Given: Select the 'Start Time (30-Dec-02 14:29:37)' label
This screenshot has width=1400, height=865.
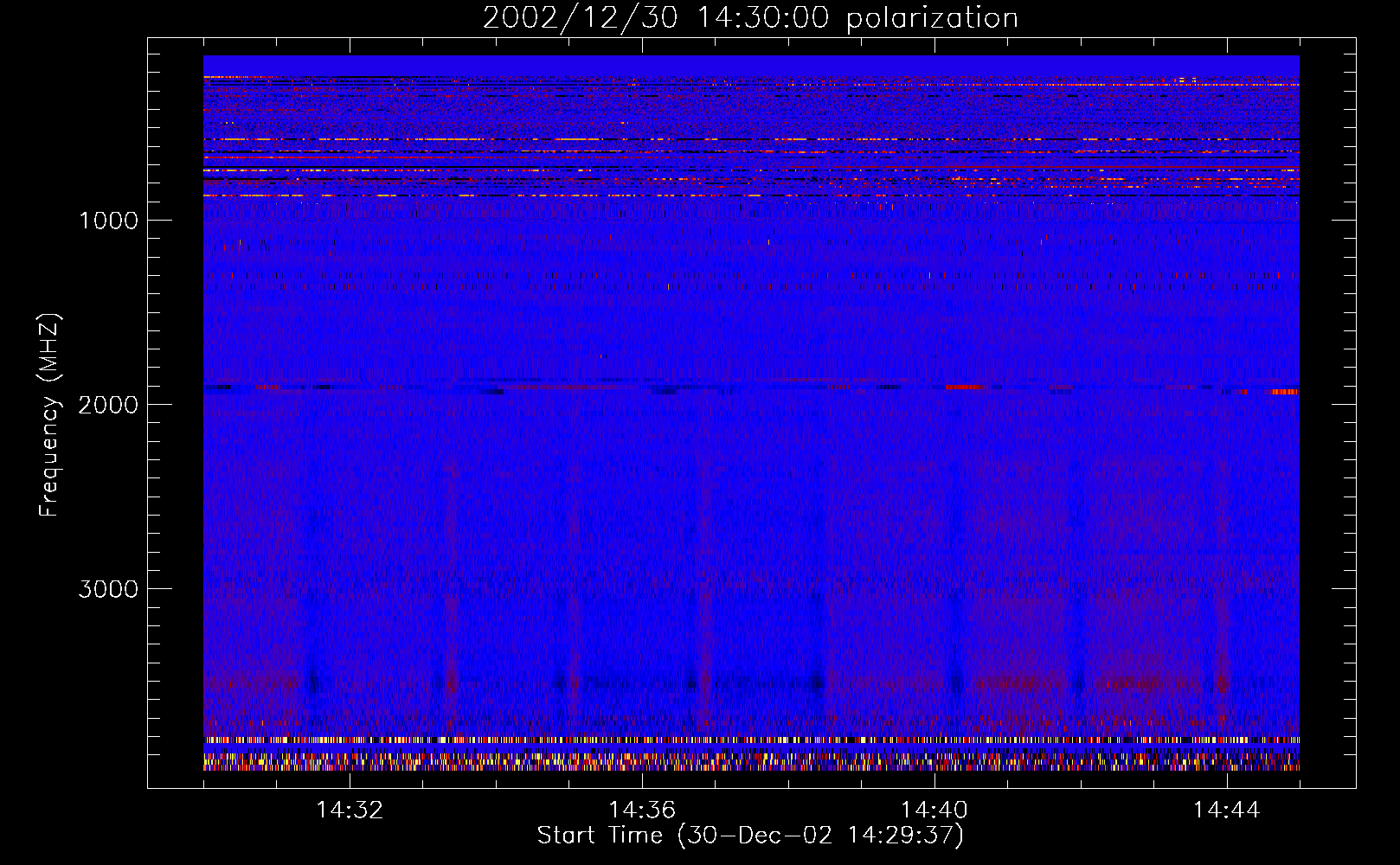Looking at the screenshot, I should tap(750, 836).
